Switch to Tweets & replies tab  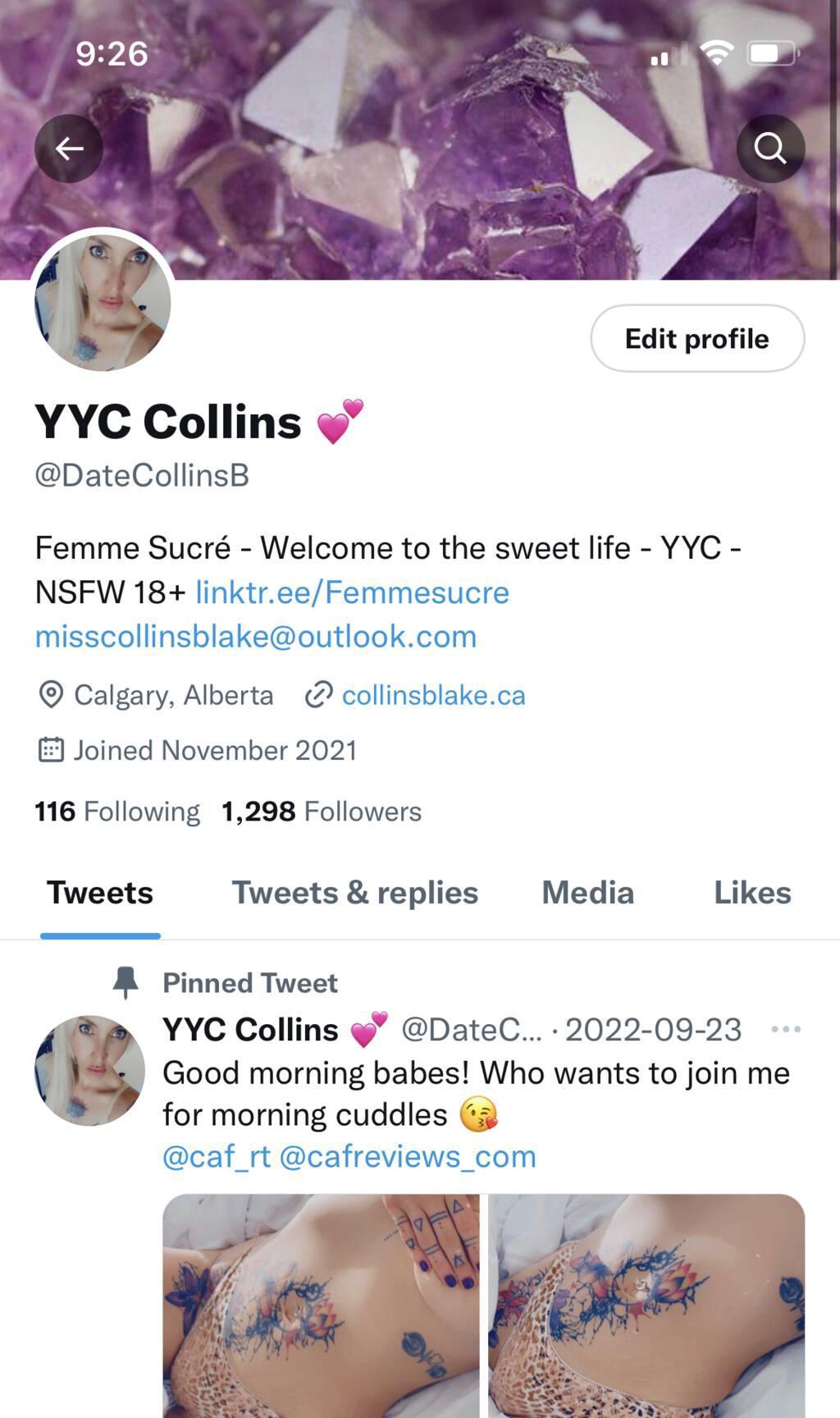[354, 893]
